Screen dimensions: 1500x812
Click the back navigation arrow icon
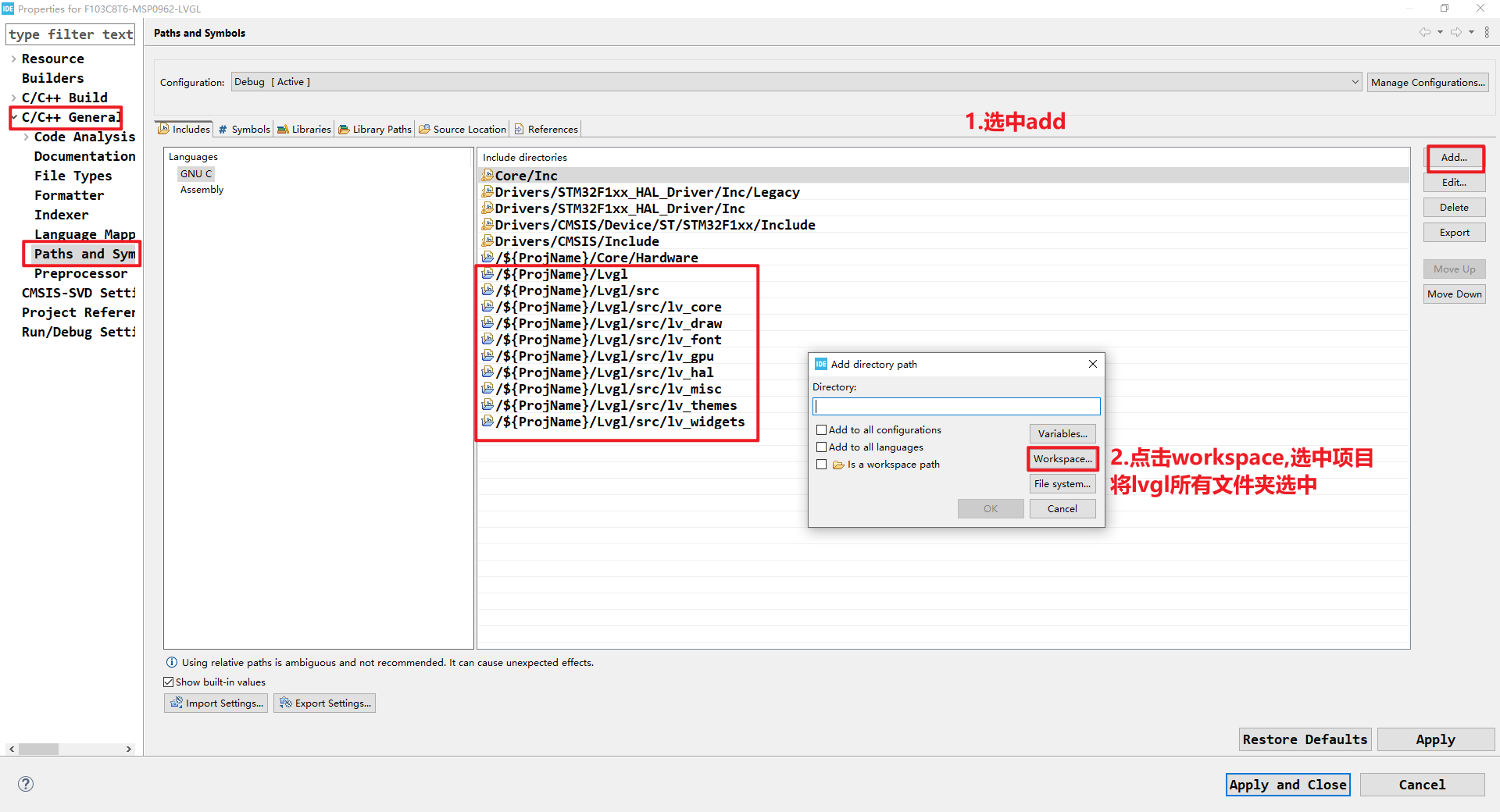point(1425,32)
